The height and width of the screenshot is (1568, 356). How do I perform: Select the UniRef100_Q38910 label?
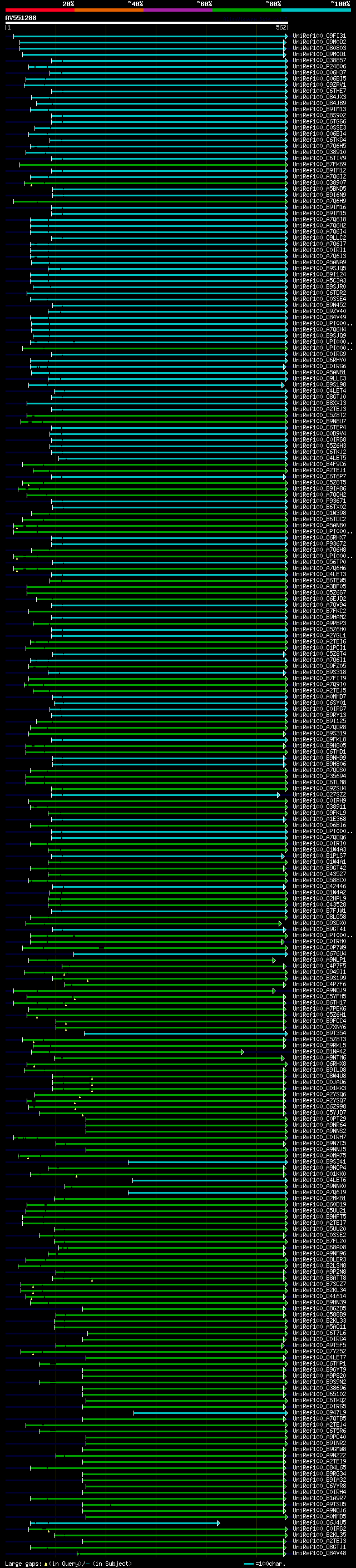tap(319, 152)
